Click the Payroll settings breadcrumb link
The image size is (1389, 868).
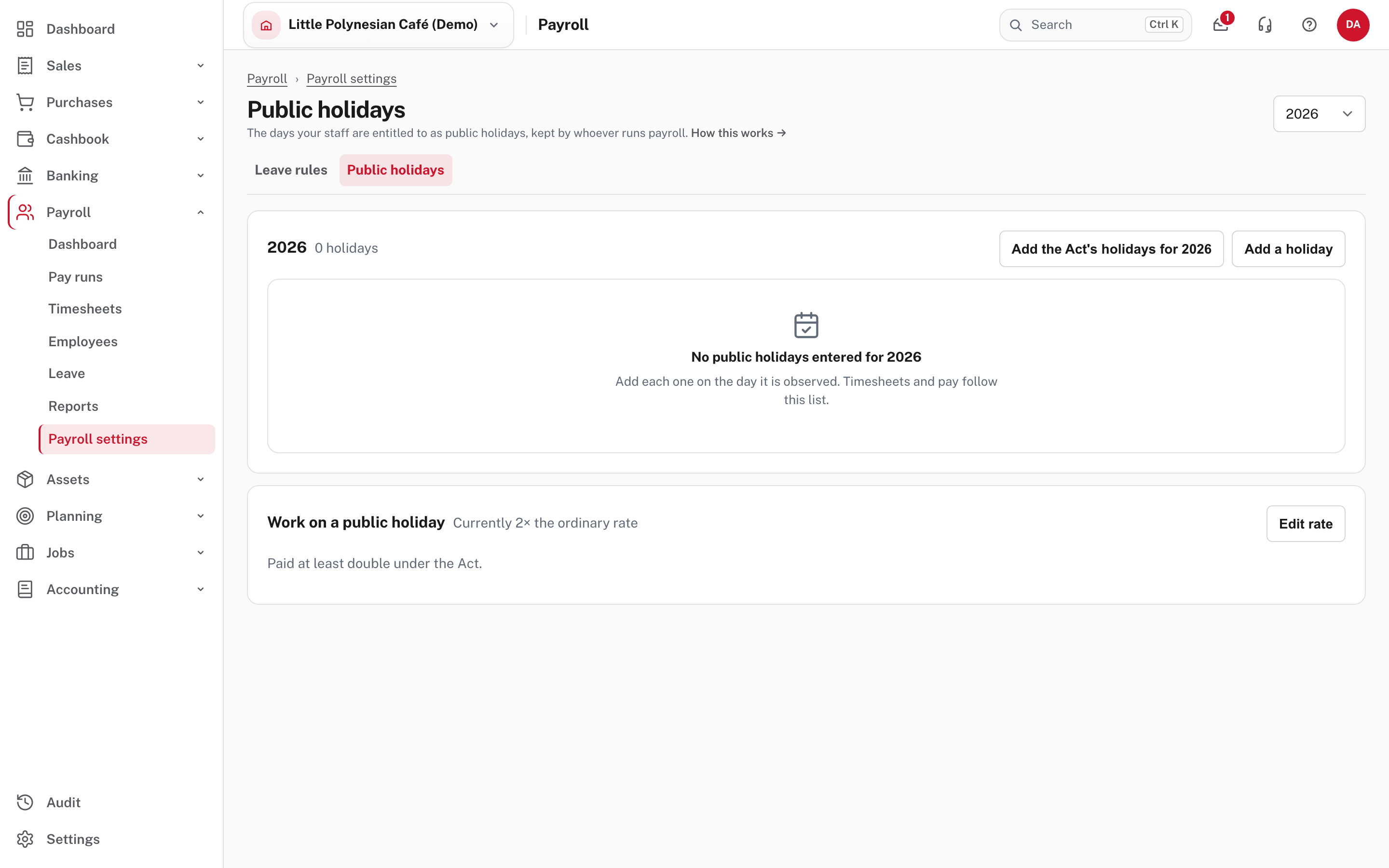(x=351, y=79)
